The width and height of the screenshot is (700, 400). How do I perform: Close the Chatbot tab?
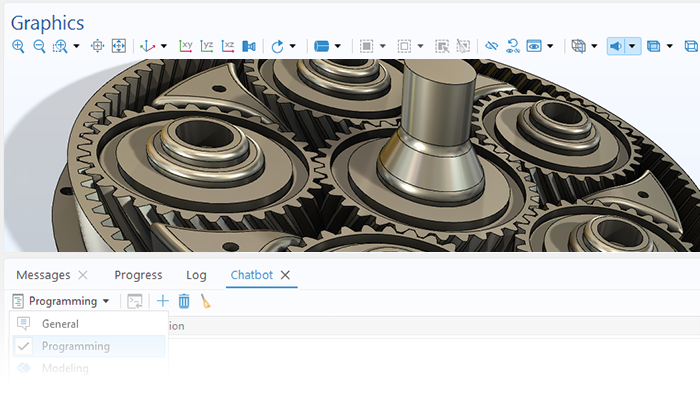coord(285,275)
